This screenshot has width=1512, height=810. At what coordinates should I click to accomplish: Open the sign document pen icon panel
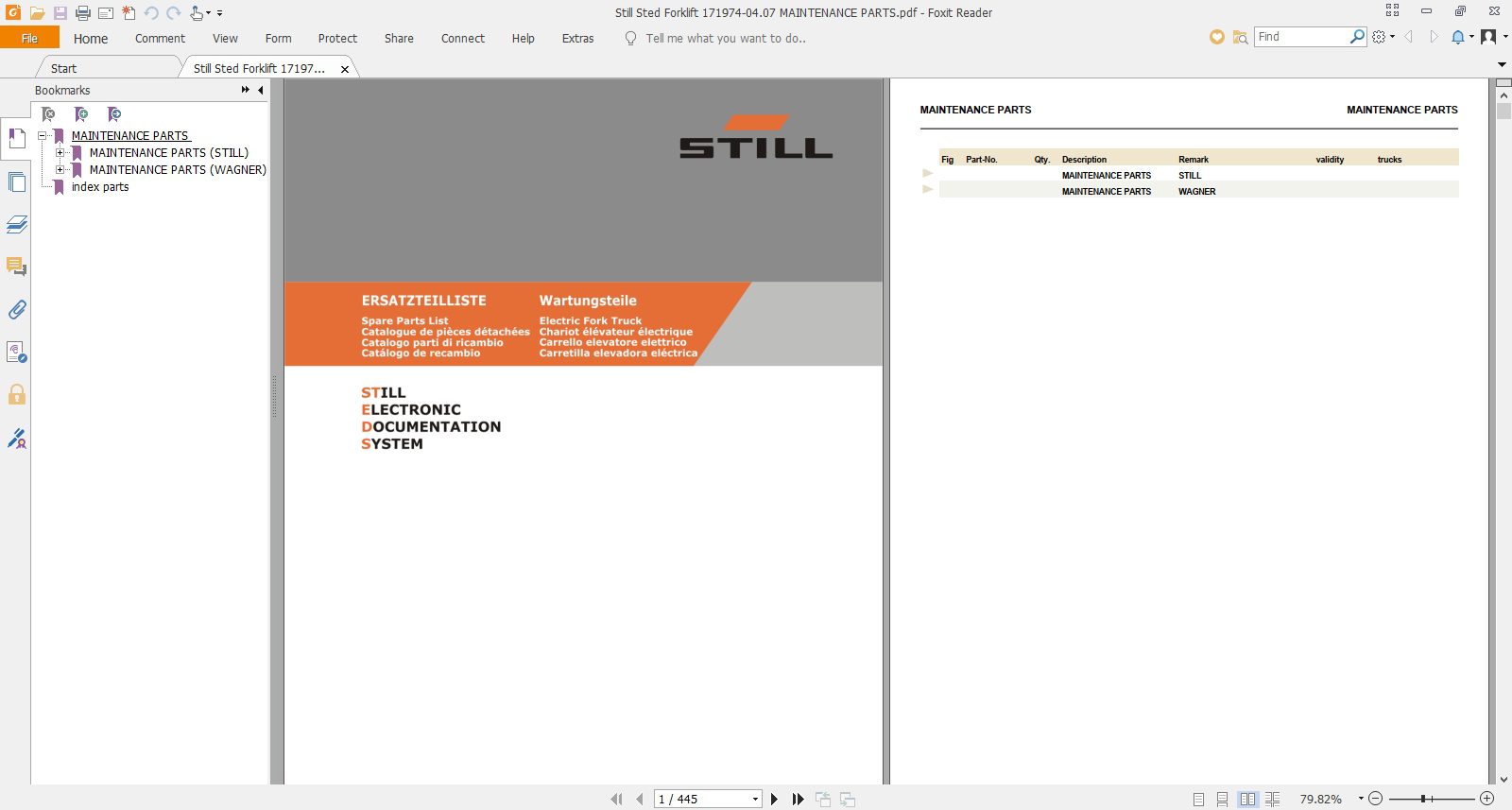(16, 438)
